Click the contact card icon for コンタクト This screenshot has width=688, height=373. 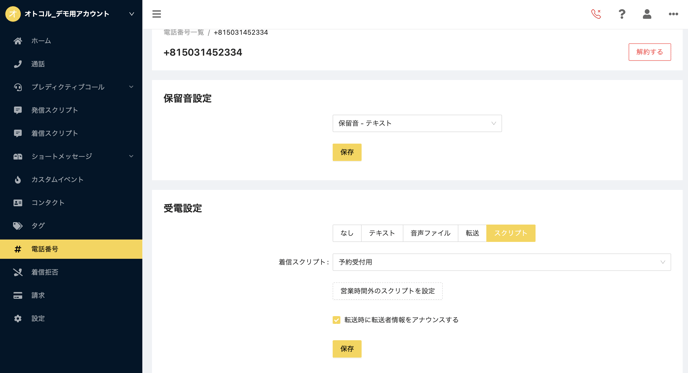click(x=18, y=203)
